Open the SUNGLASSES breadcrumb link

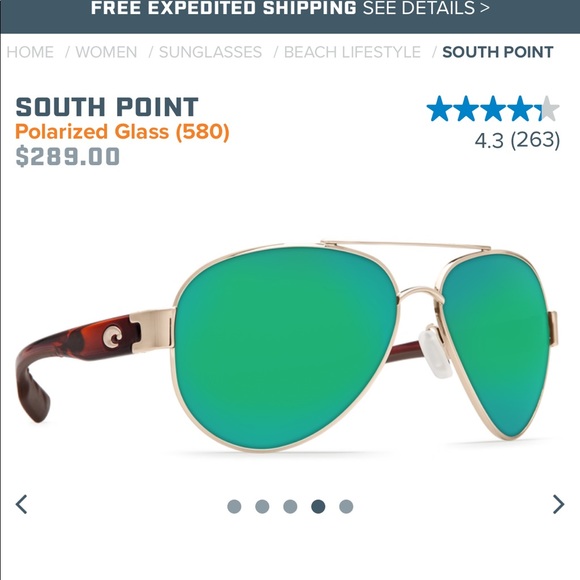pos(210,52)
